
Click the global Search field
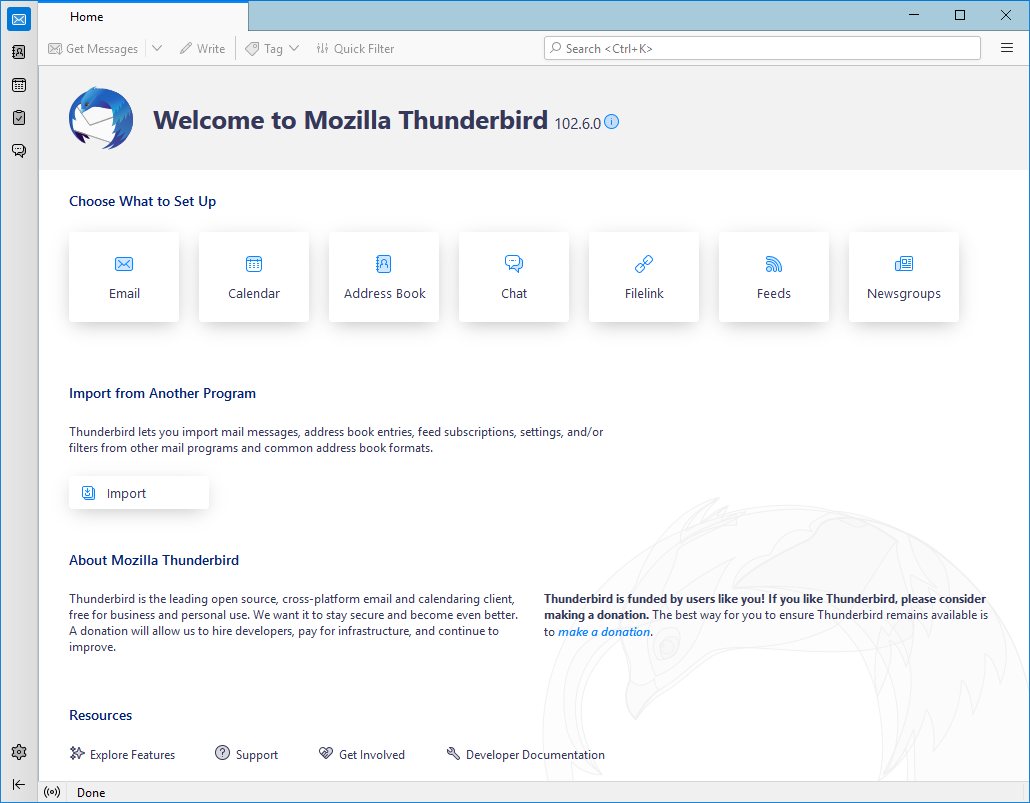(762, 48)
